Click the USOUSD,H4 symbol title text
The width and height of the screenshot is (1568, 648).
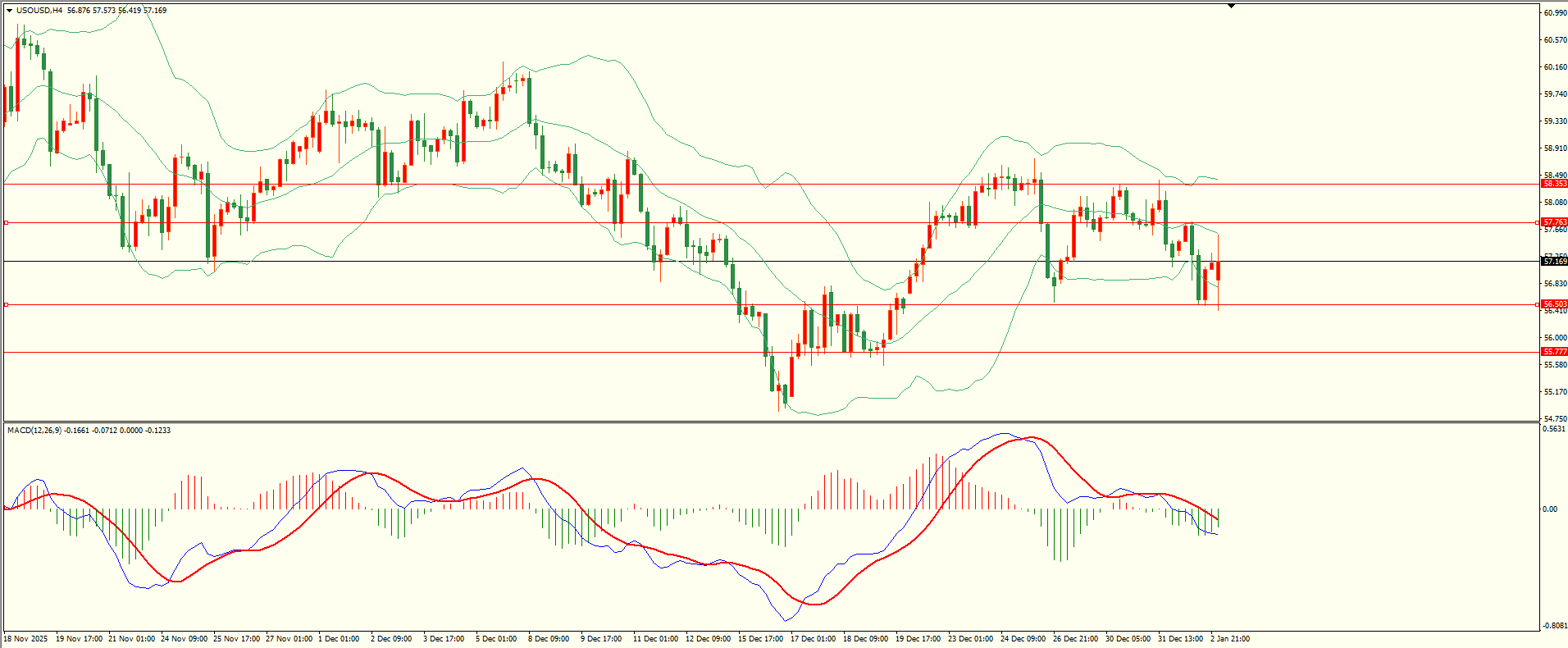tap(39, 11)
